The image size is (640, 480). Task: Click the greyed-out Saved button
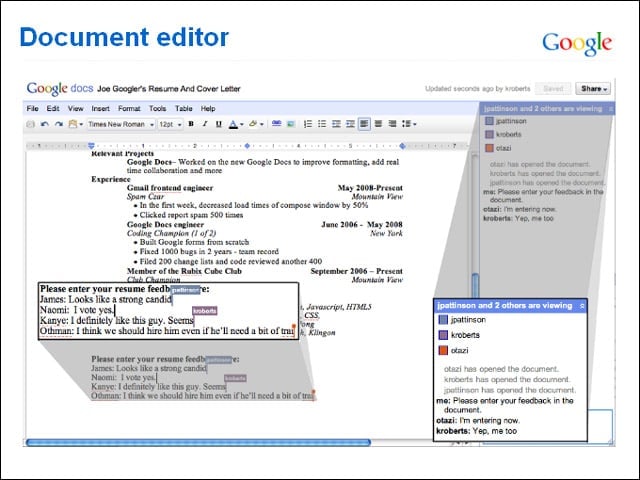(x=553, y=89)
